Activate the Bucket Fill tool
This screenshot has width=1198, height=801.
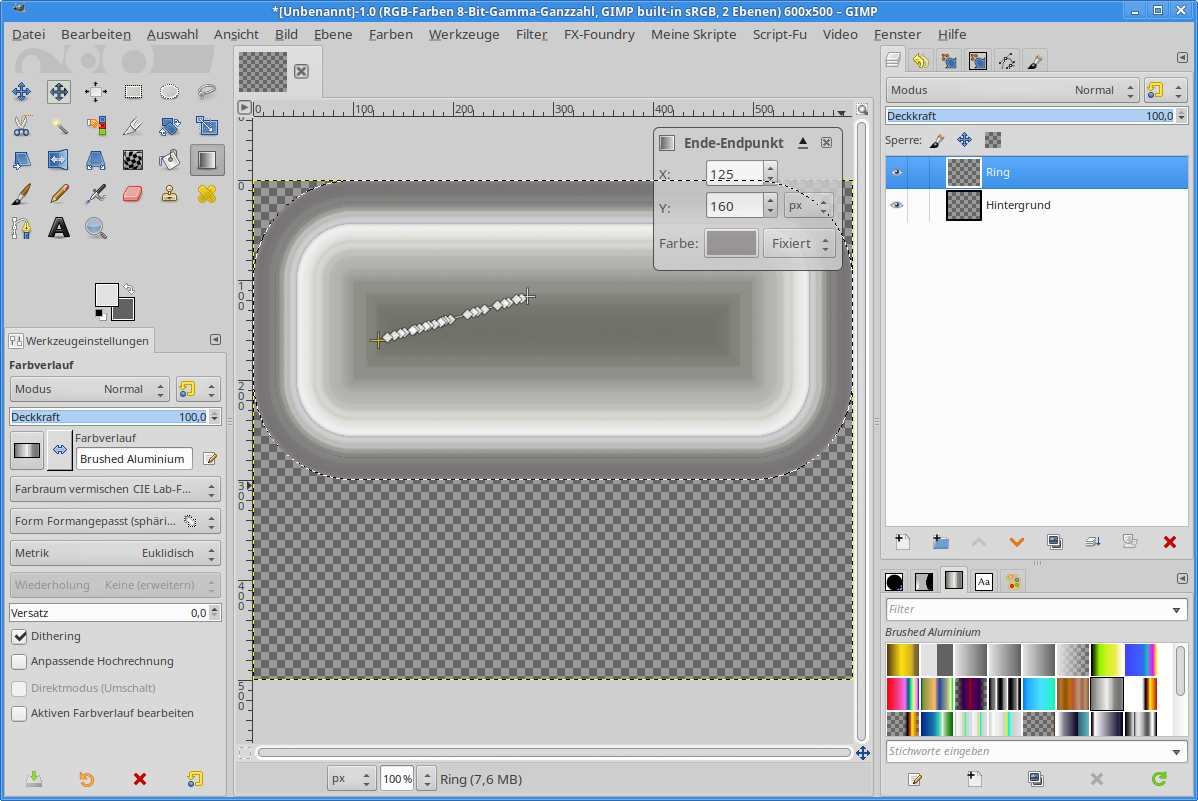170,160
